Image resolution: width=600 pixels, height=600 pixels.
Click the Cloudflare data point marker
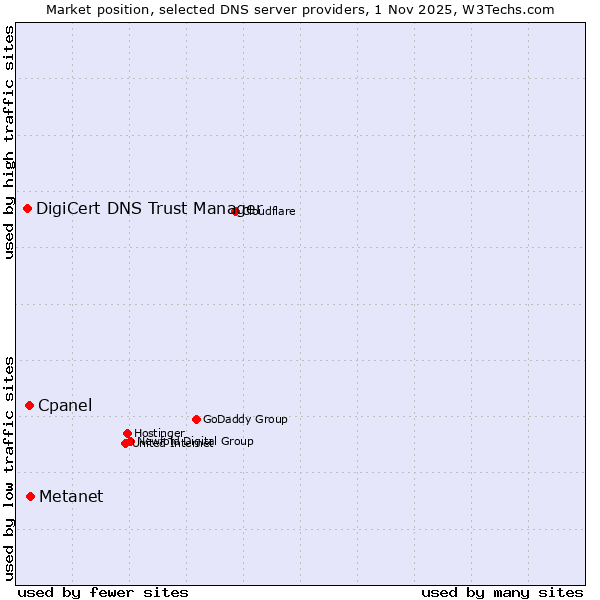tap(236, 211)
